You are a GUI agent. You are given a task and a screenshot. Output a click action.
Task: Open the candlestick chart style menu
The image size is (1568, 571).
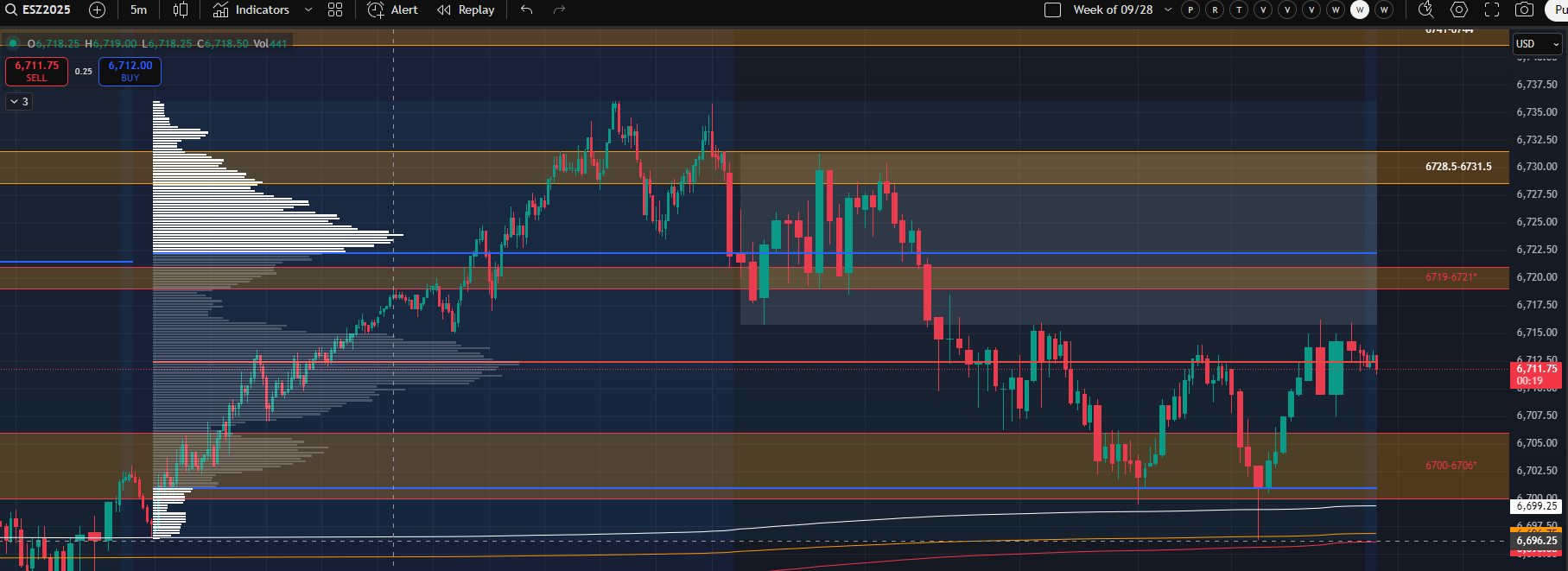[x=181, y=10]
